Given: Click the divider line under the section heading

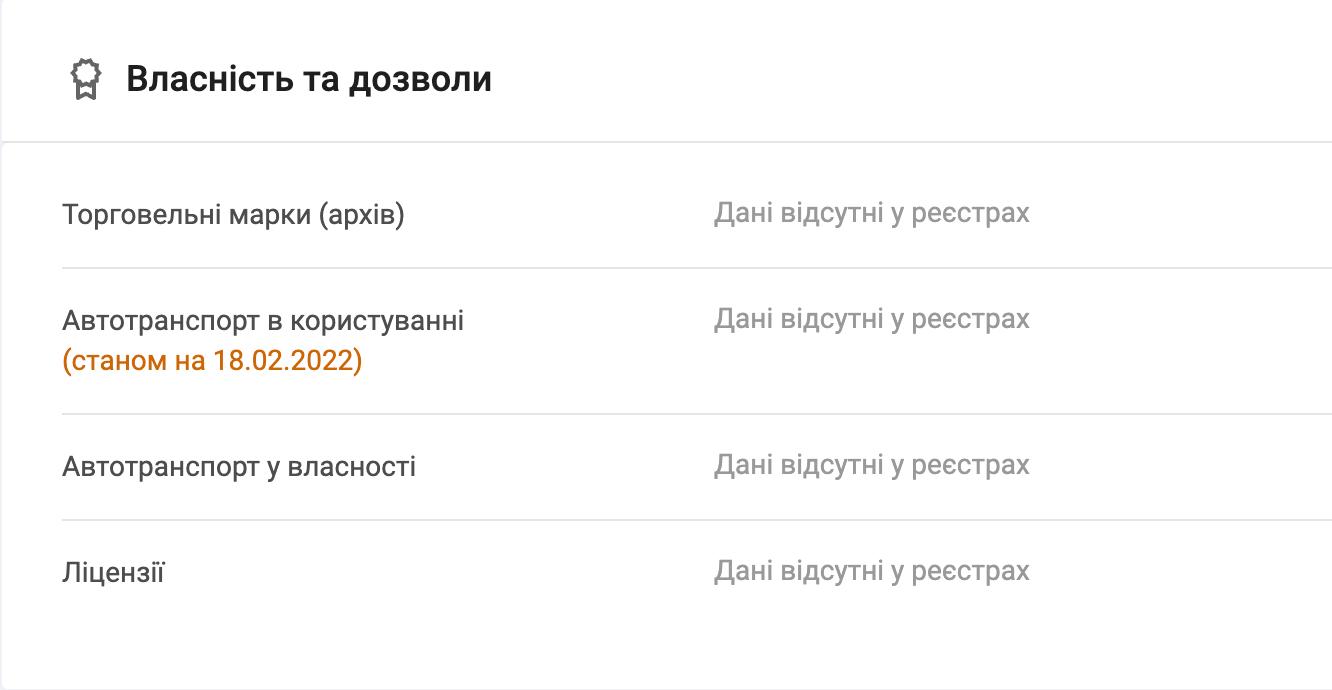Looking at the screenshot, I should tap(666, 142).
